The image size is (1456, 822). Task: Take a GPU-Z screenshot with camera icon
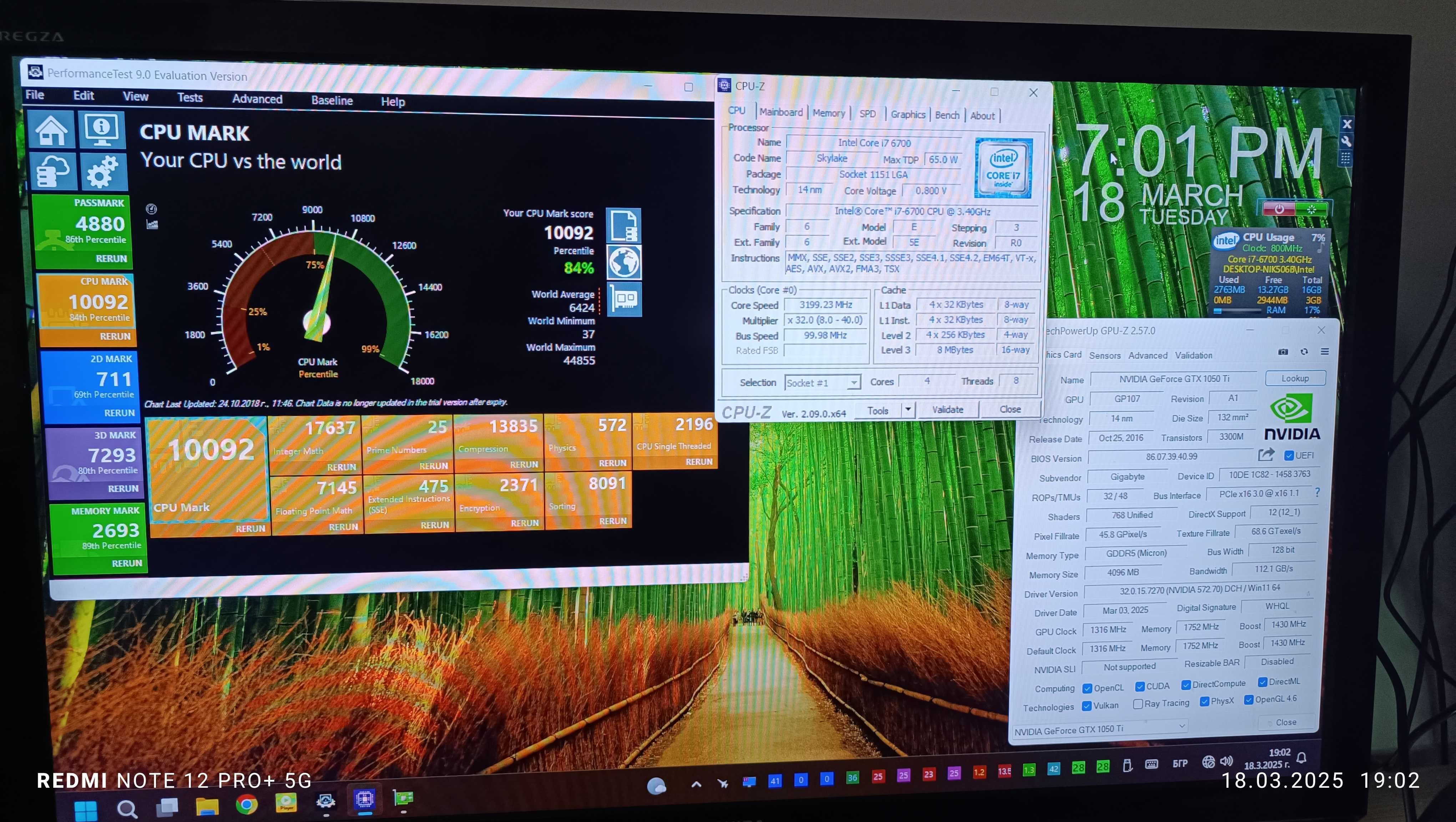point(1283,351)
